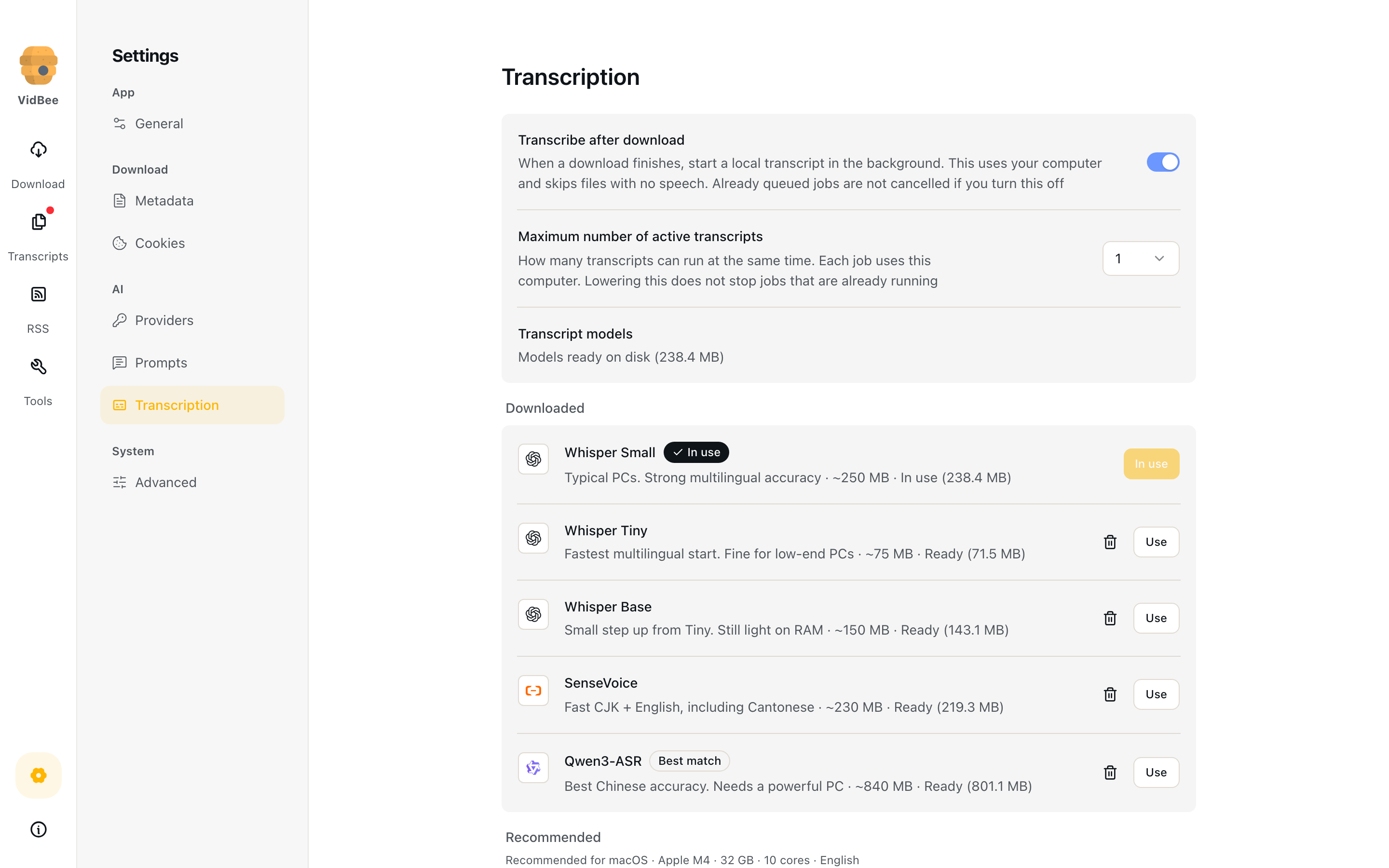The image size is (1389, 868).
Task: Click the Downloaded section label
Action: [x=545, y=408]
